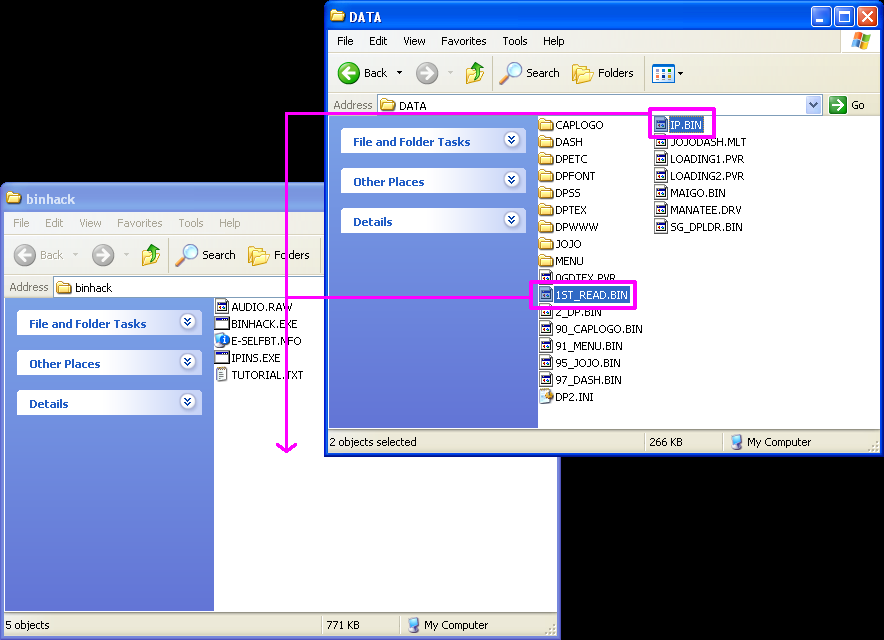Open Favorites menu in DATA window

463,41
